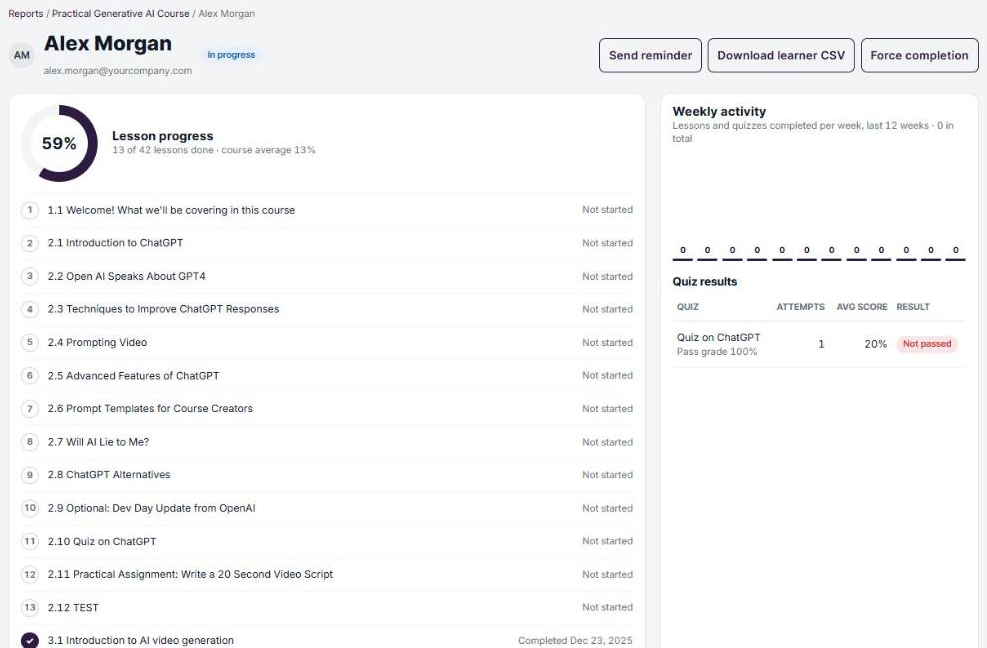
Task: Click the Quiz on ChatGPT row in Quiz results
Action: [x=818, y=344]
